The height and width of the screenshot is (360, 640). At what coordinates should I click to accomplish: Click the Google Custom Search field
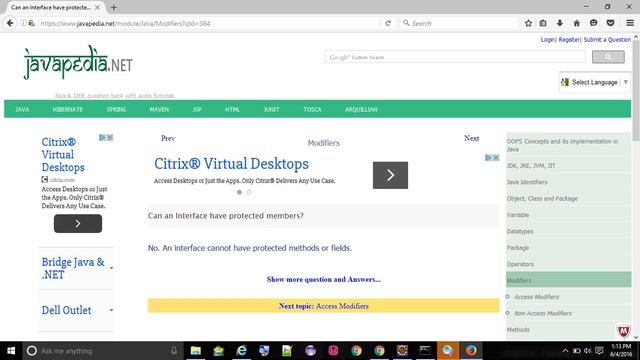[x=455, y=57]
